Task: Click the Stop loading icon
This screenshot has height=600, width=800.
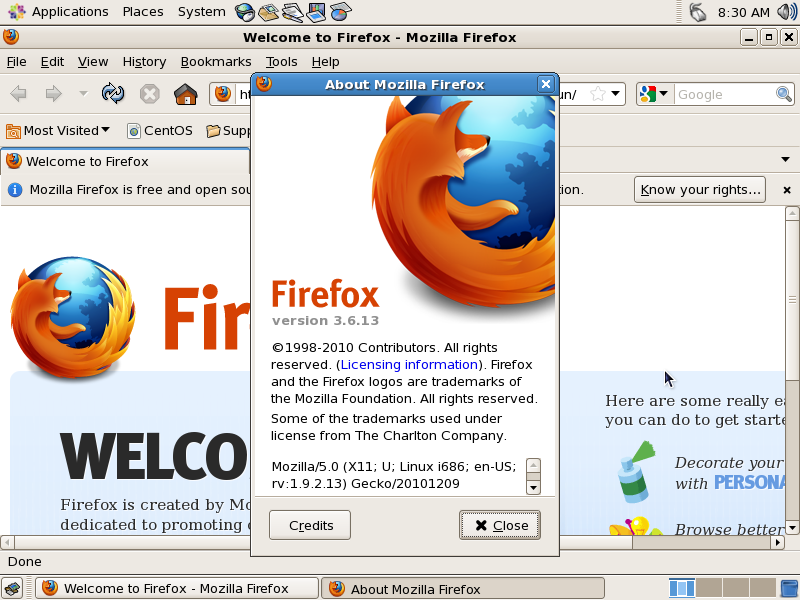Action: [x=150, y=93]
